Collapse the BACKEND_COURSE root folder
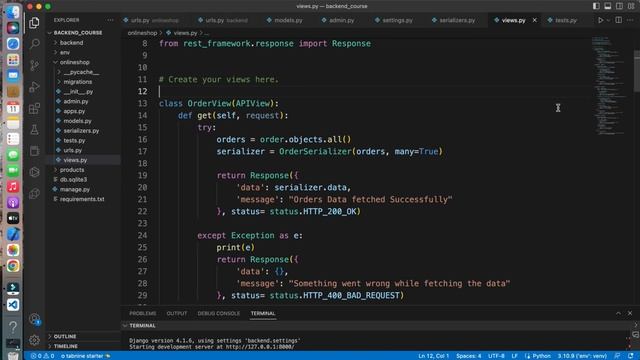640x360 pixels. (78, 33)
